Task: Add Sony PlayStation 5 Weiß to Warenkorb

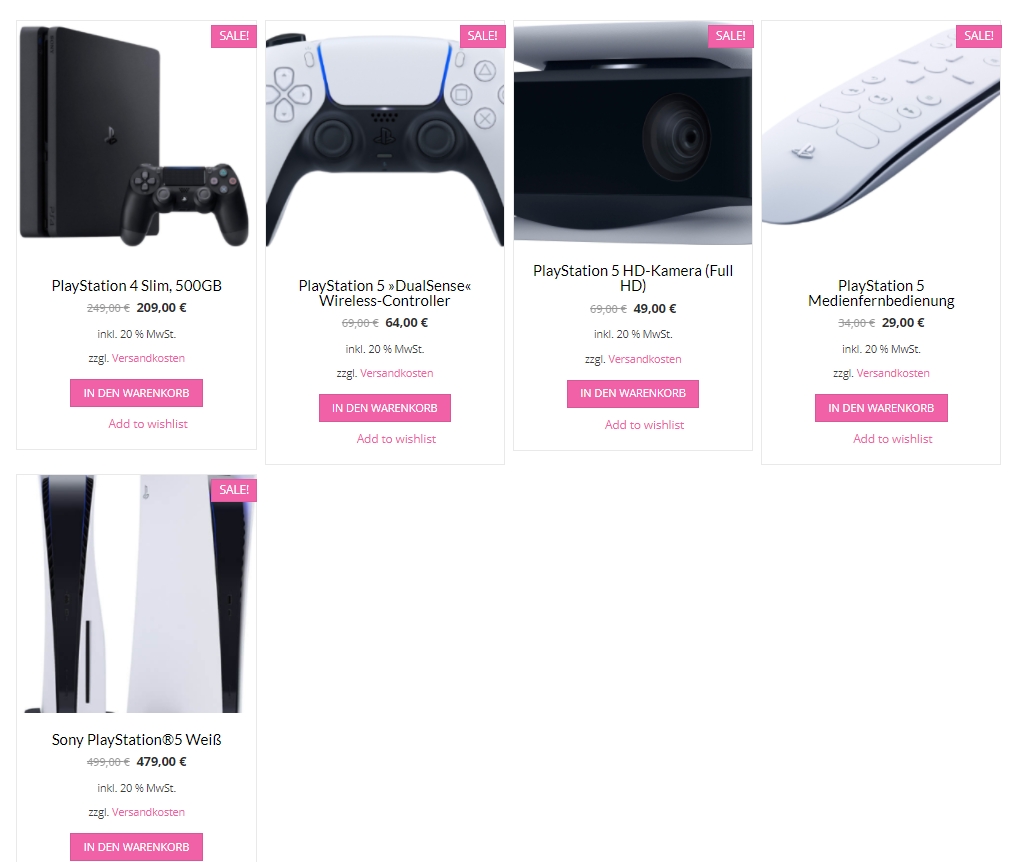Action: pyautogui.click(x=136, y=847)
